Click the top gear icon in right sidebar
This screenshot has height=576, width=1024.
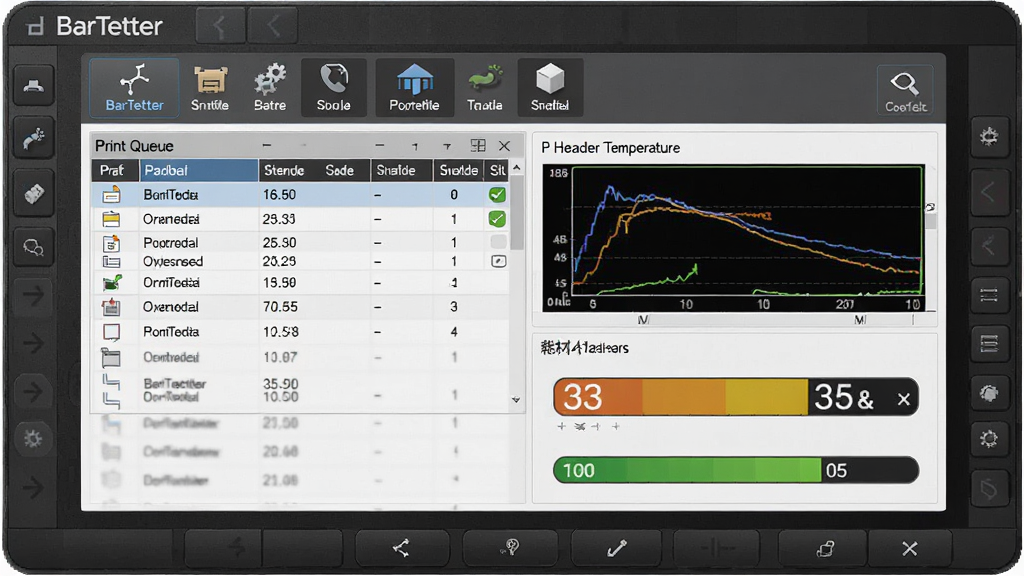[989, 136]
